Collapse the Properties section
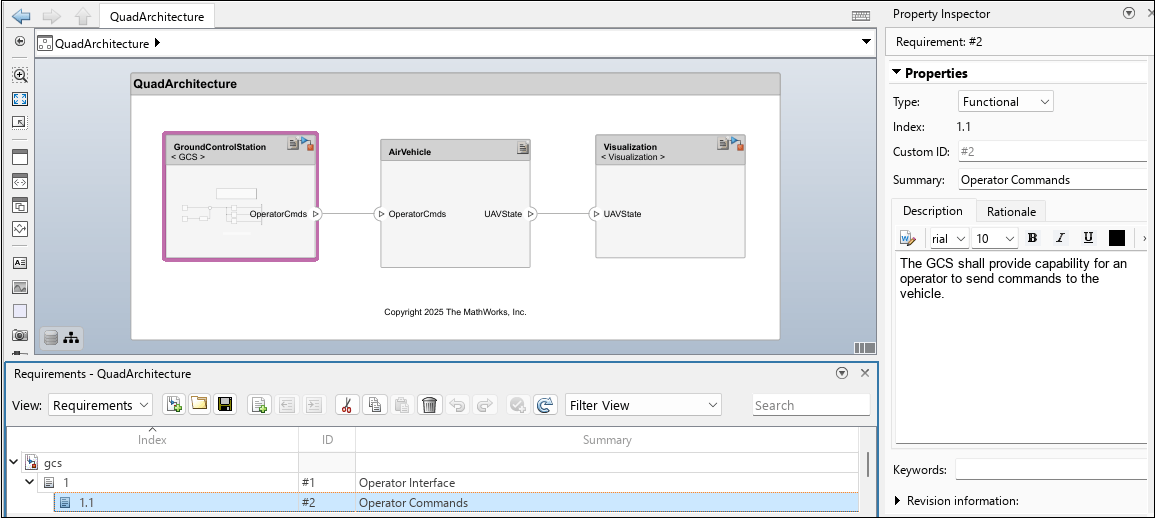The height and width of the screenshot is (518, 1155). click(x=896, y=73)
